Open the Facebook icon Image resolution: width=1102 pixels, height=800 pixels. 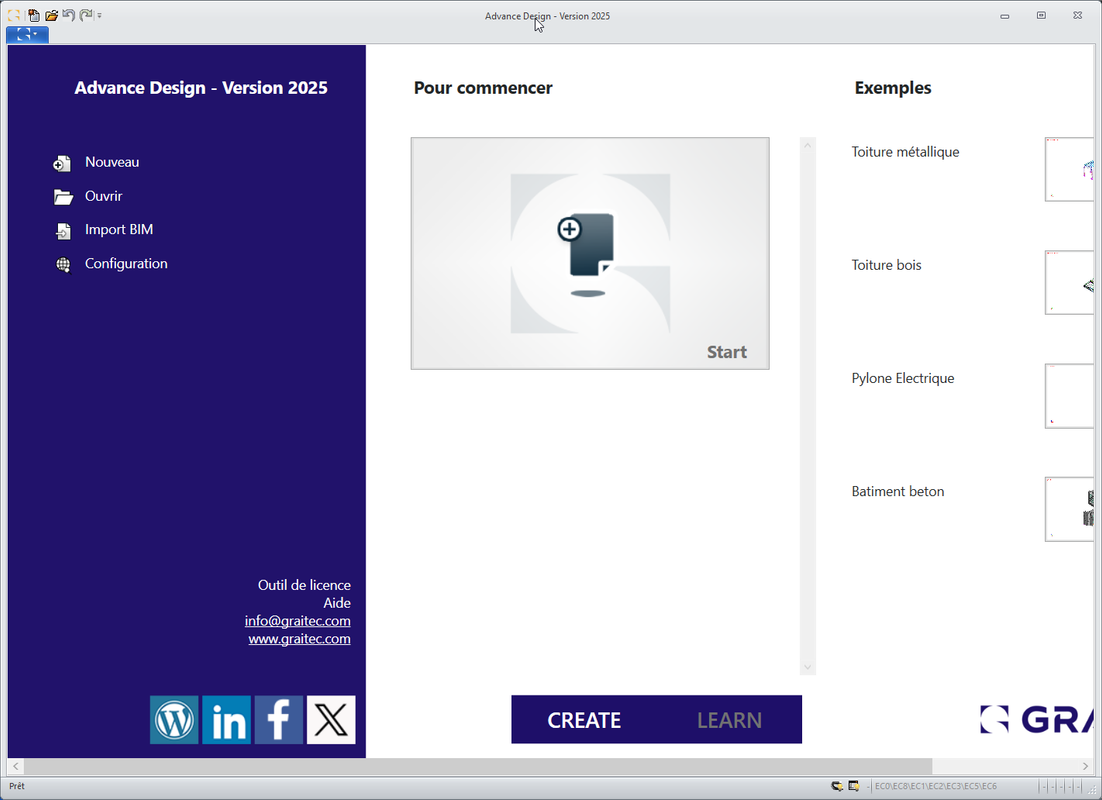tap(279, 720)
